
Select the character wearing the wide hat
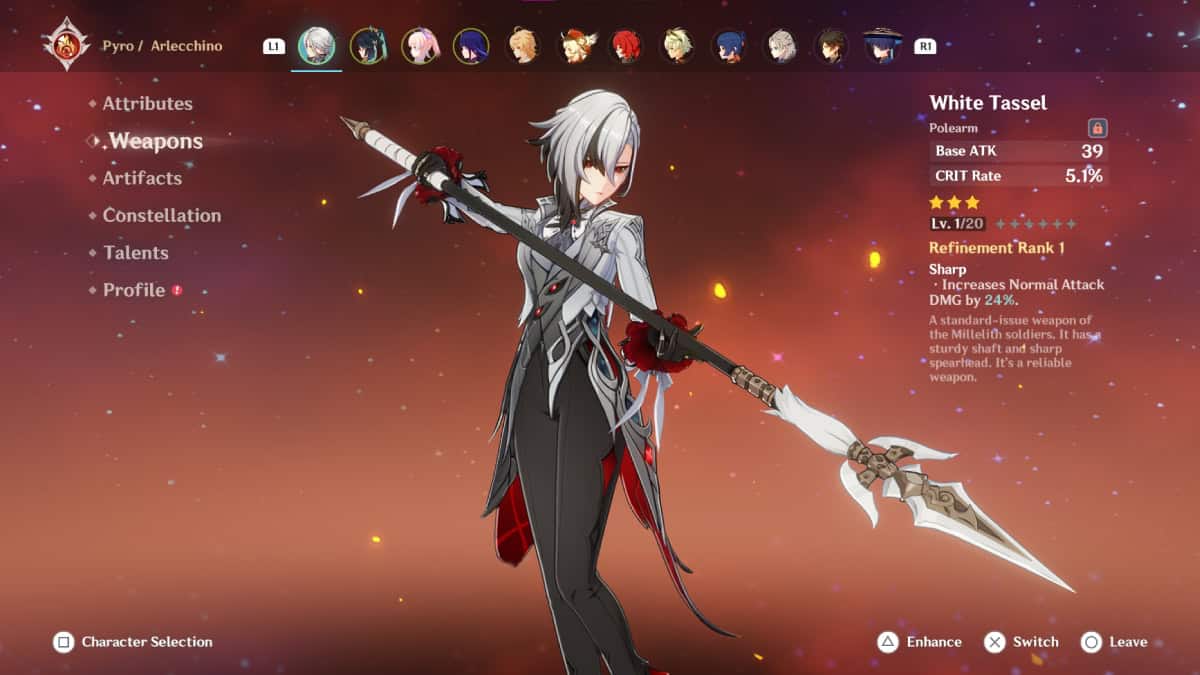pyautogui.click(x=882, y=46)
